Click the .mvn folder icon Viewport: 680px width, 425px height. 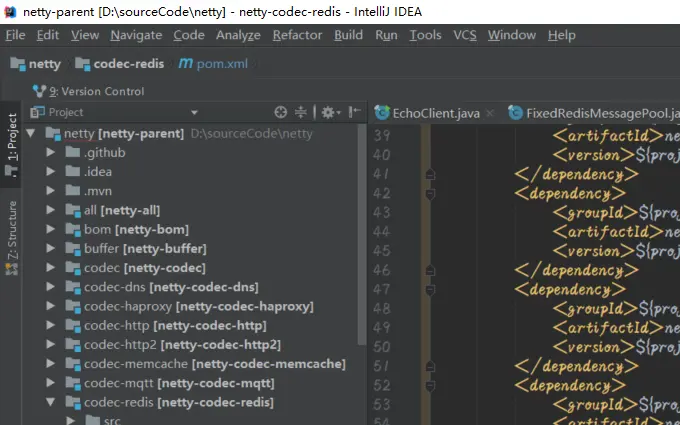coord(72,190)
